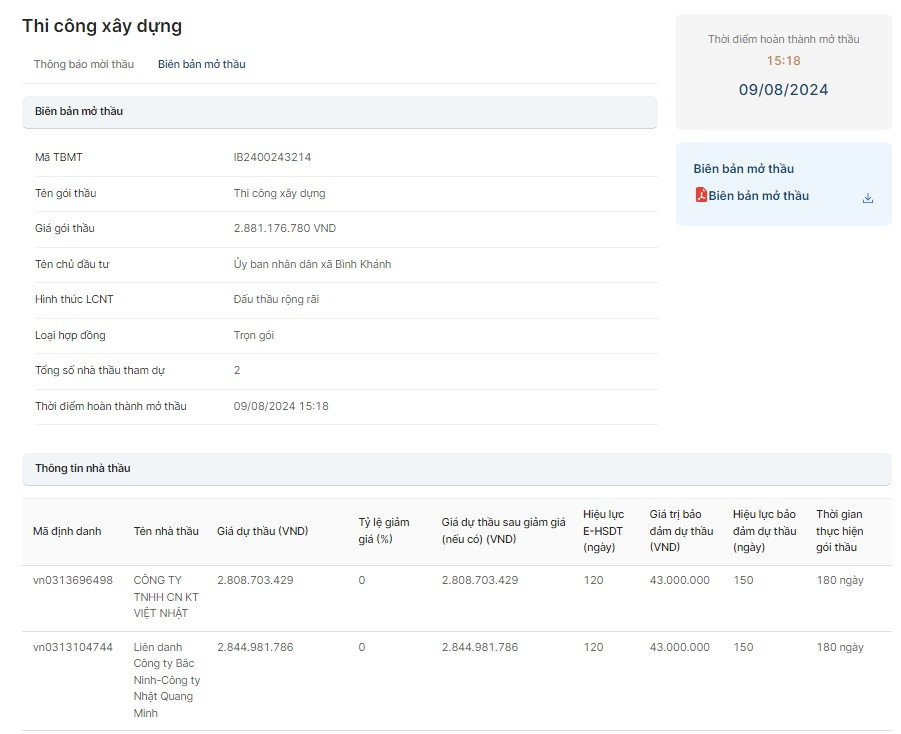Click bidder ID vn0313696498
This screenshot has height=734, width=901.
[73, 580]
